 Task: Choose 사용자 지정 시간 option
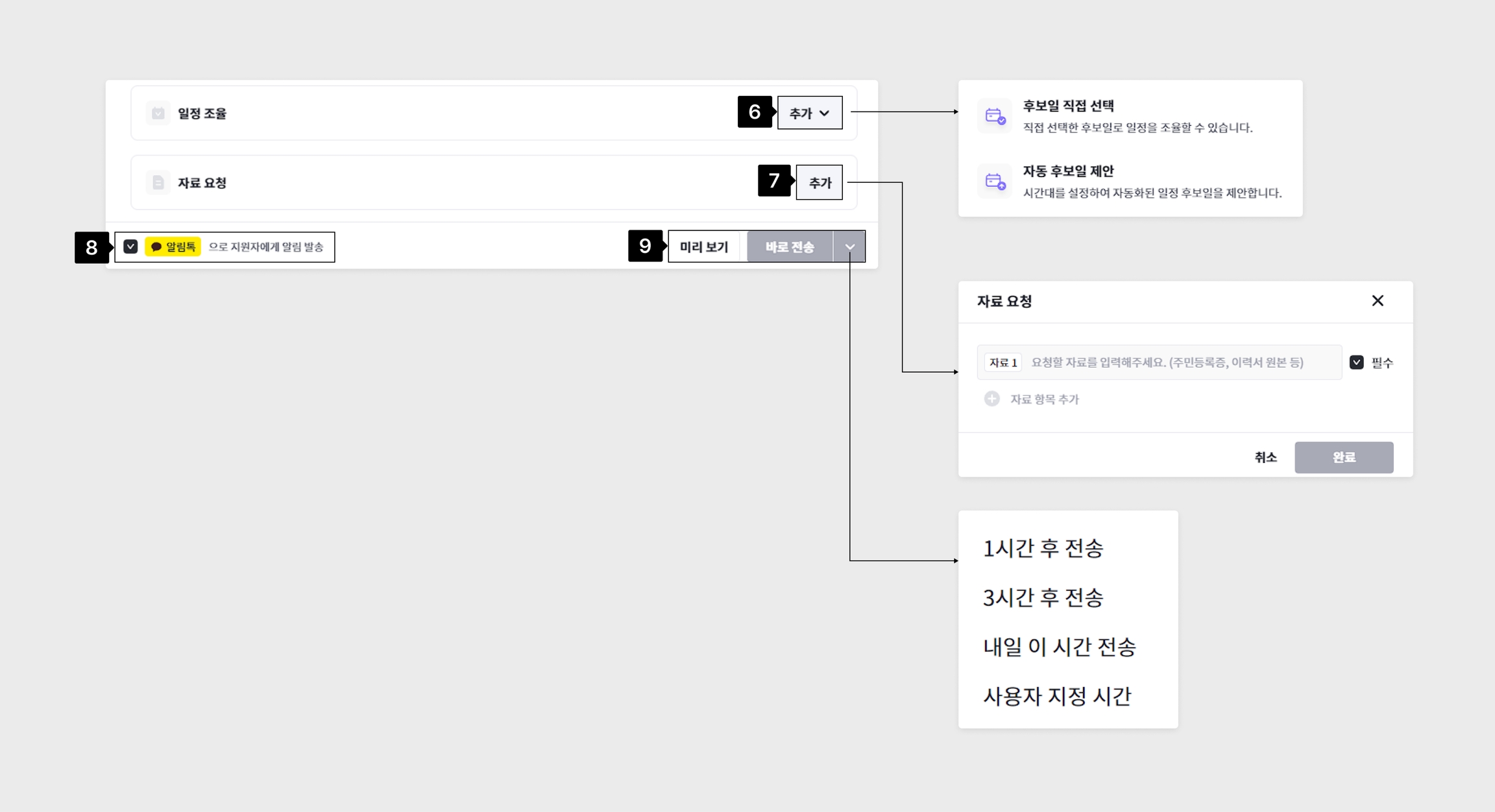pyautogui.click(x=1057, y=697)
